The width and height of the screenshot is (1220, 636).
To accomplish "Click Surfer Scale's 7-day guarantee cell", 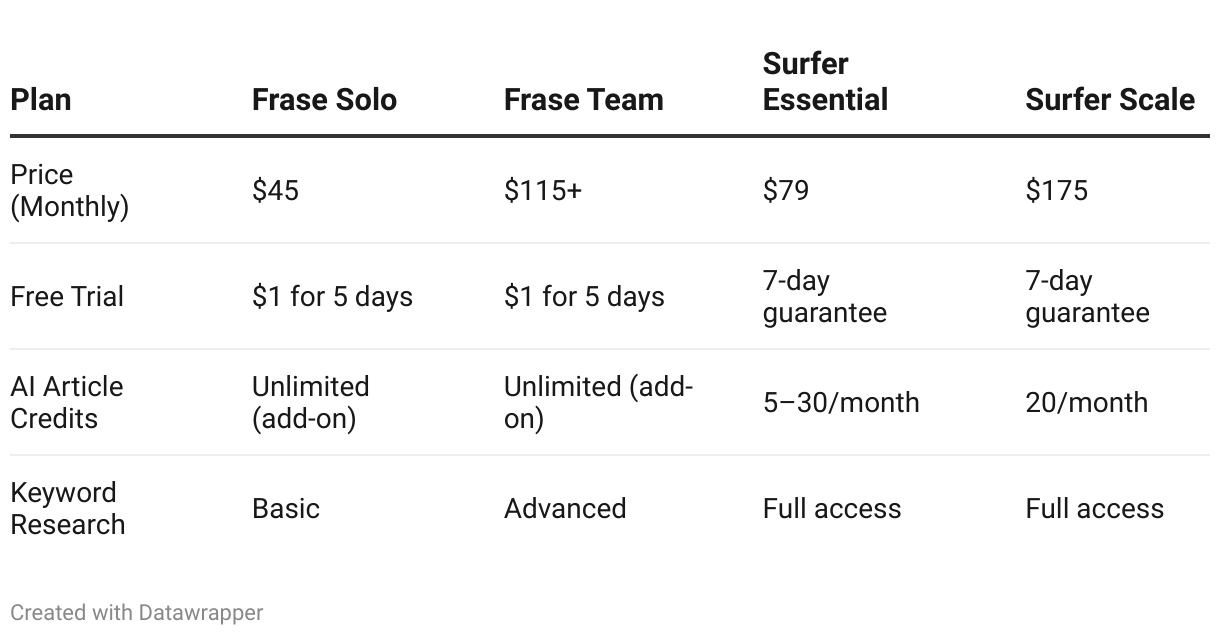I will pyautogui.click(x=1087, y=297).
